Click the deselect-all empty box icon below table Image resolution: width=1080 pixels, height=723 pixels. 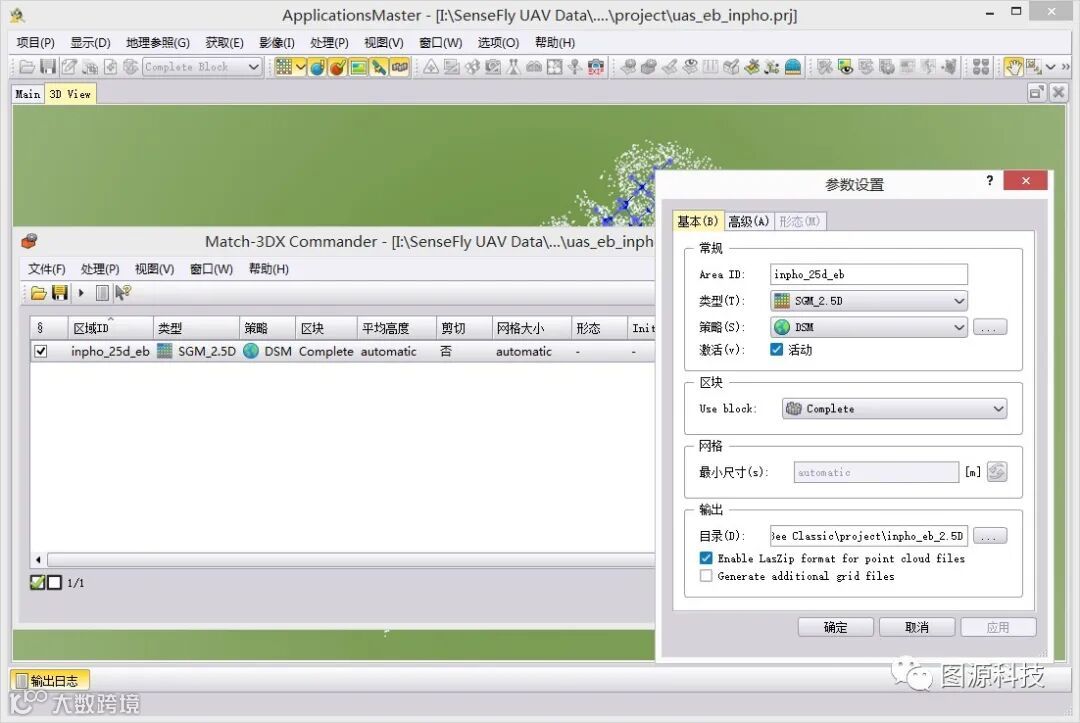click(x=54, y=583)
